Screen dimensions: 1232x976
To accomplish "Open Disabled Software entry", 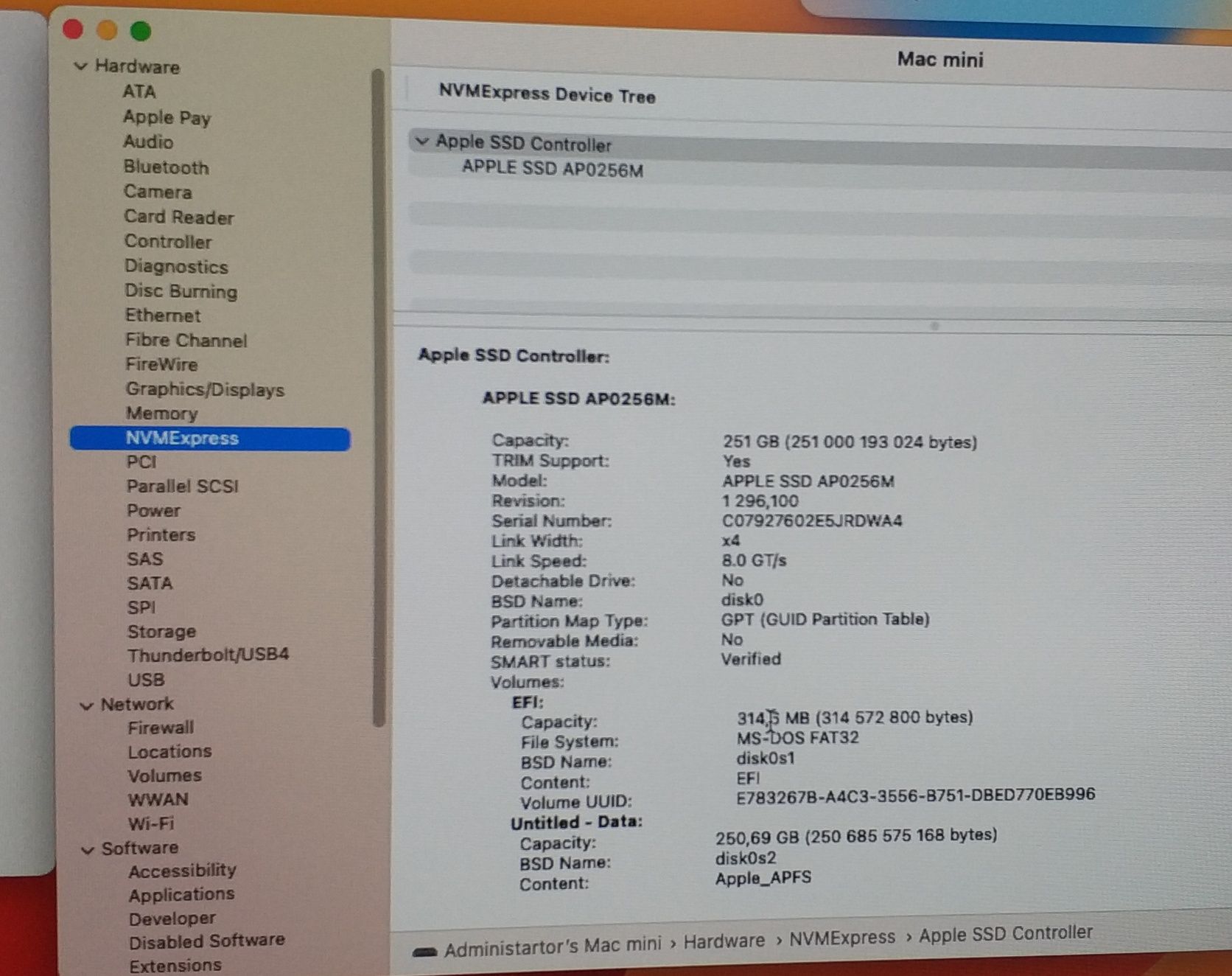I will 206,941.
